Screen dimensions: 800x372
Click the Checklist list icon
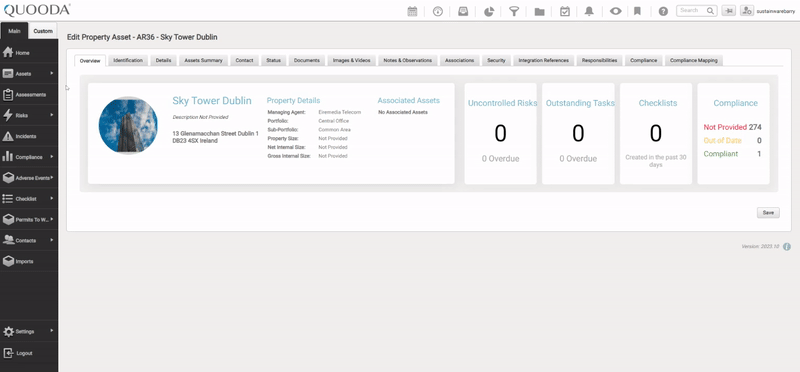(x=8, y=199)
